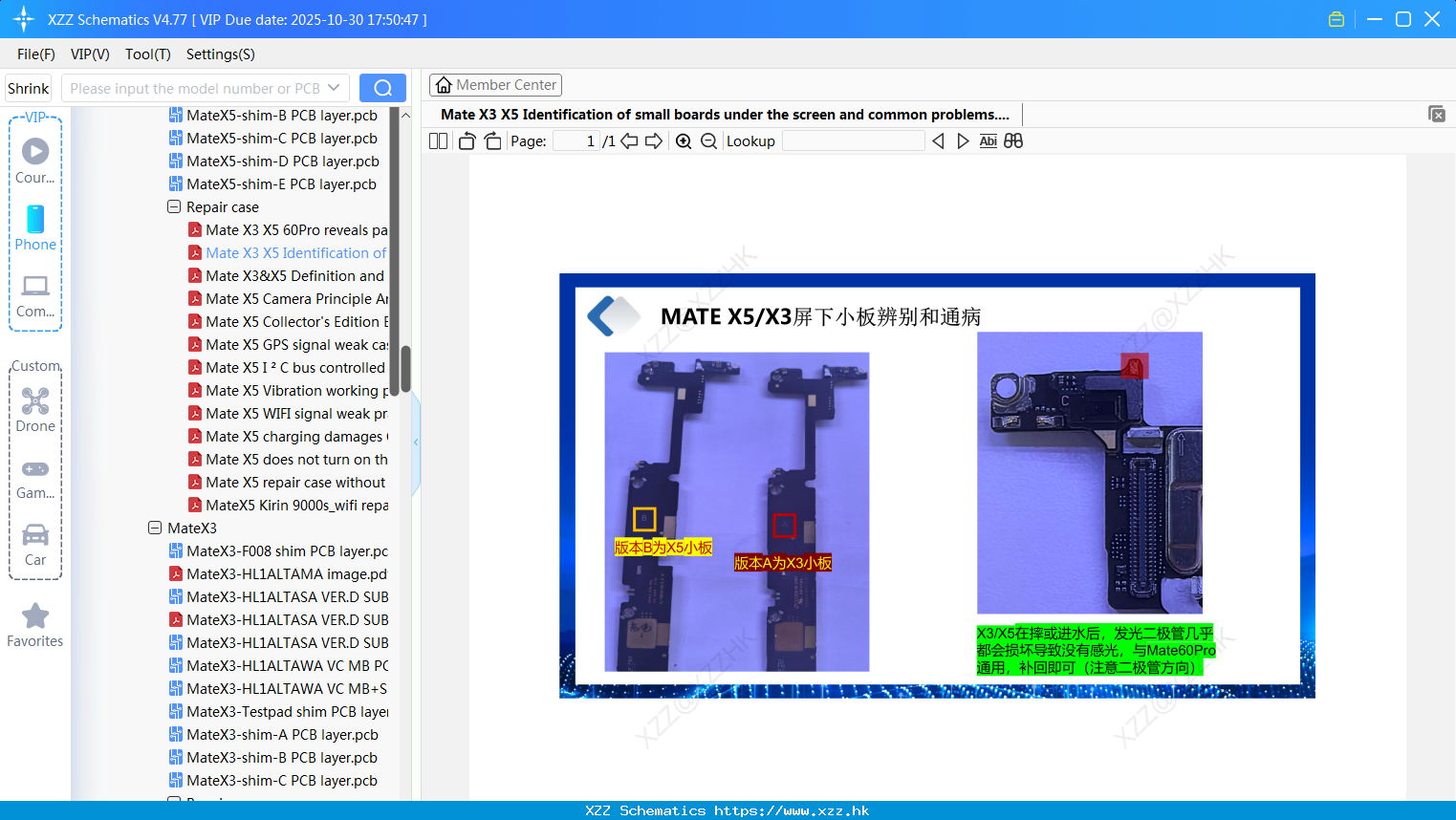This screenshot has width=1456, height=820.
Task: Click the Lookup text field
Action: (x=853, y=141)
